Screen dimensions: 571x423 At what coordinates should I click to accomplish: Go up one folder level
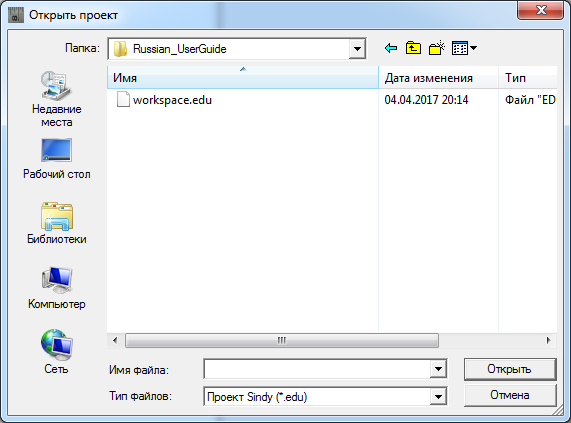(413, 48)
